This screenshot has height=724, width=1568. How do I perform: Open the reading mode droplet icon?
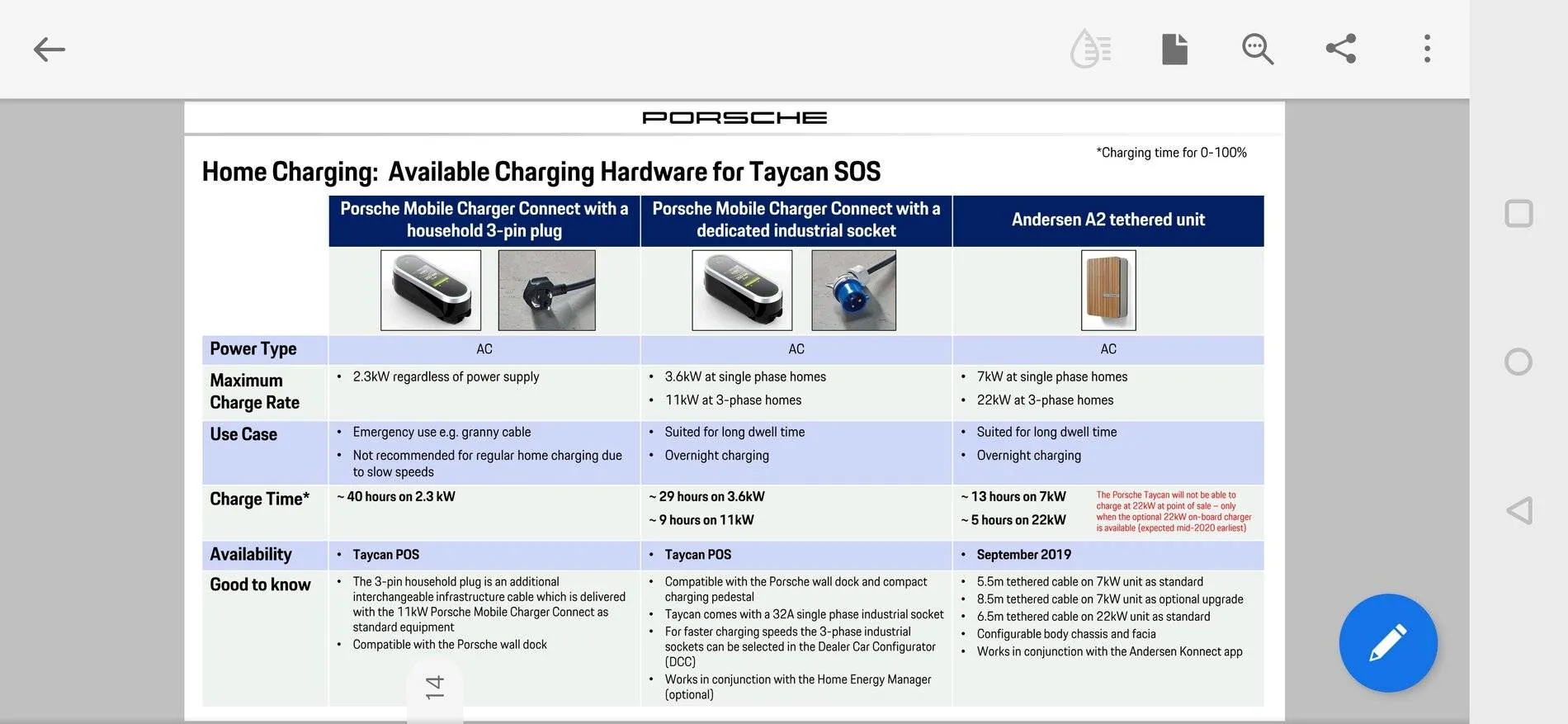1090,49
